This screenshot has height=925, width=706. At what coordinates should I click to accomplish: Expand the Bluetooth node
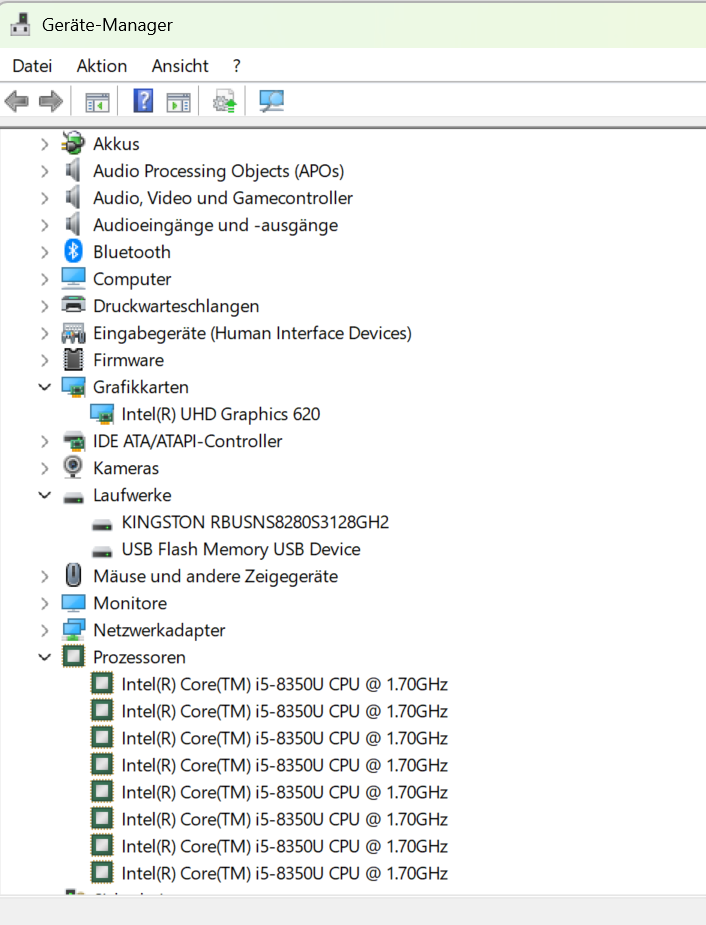44,252
